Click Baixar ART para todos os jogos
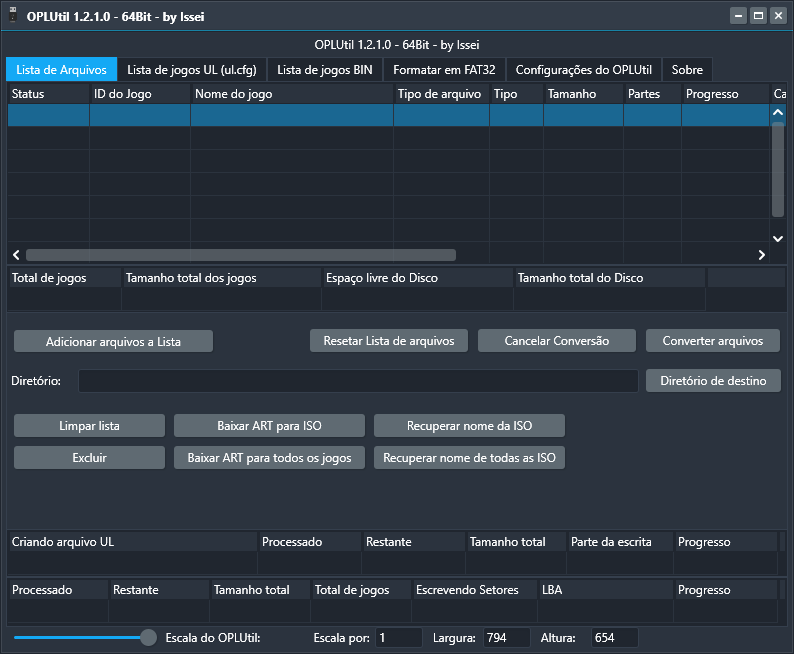 tap(269, 458)
